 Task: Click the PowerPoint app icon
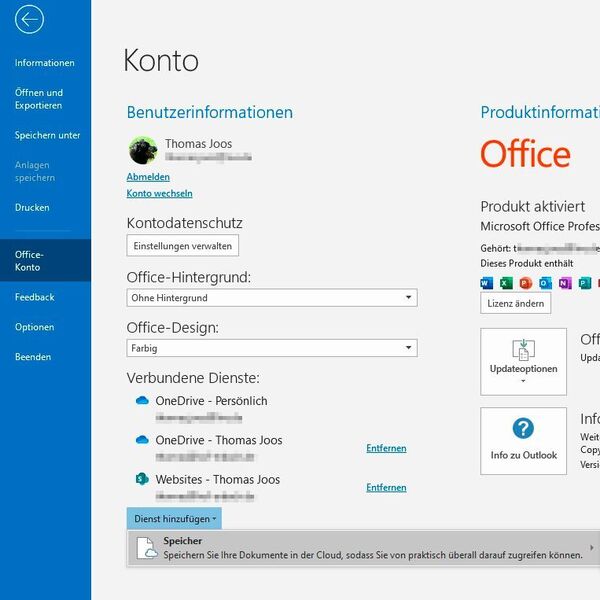pyautogui.click(x=526, y=283)
